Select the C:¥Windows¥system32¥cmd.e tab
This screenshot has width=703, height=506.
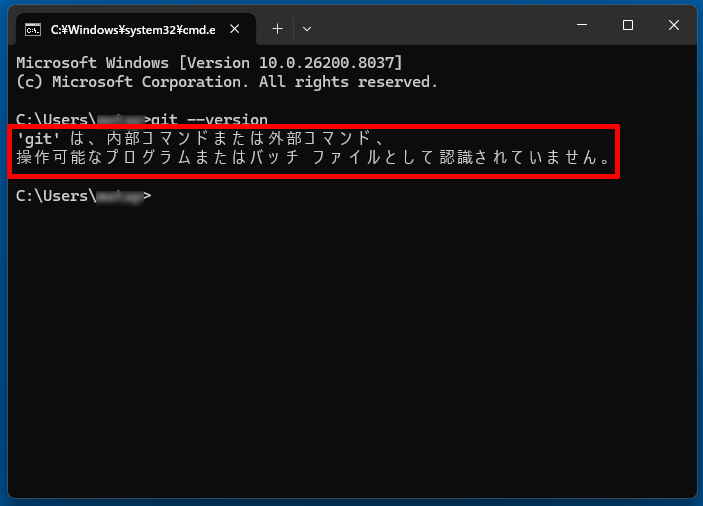click(136, 30)
